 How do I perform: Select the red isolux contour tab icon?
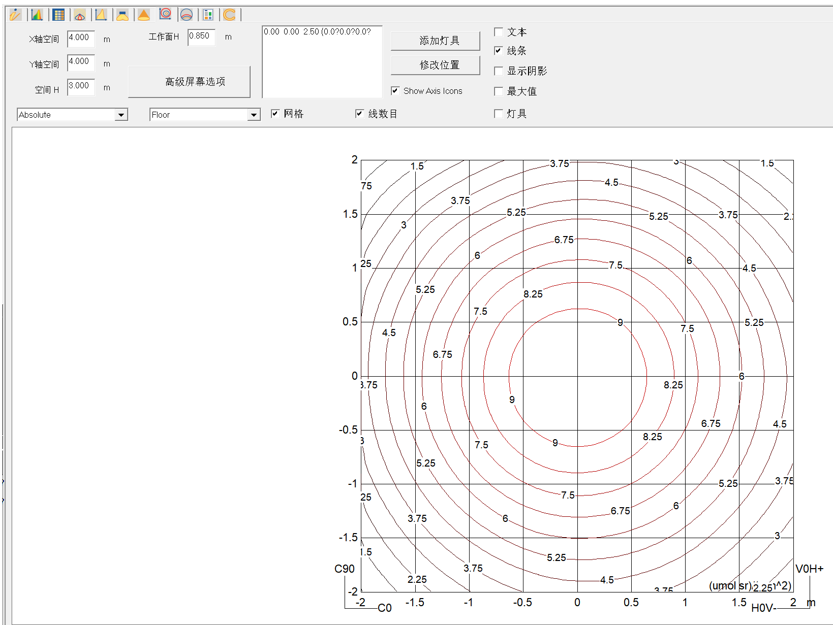click(x=165, y=14)
